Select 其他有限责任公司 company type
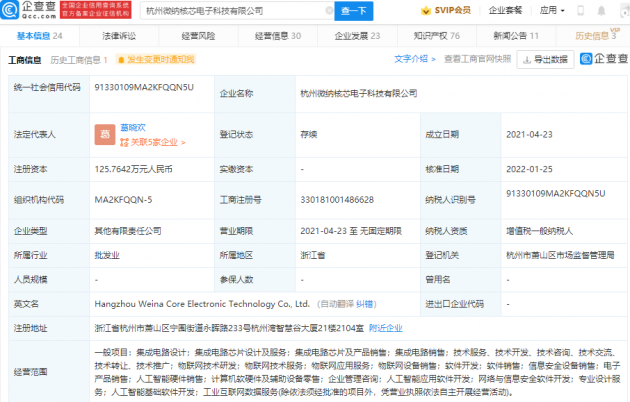The width and height of the screenshot is (630, 402). point(128,231)
